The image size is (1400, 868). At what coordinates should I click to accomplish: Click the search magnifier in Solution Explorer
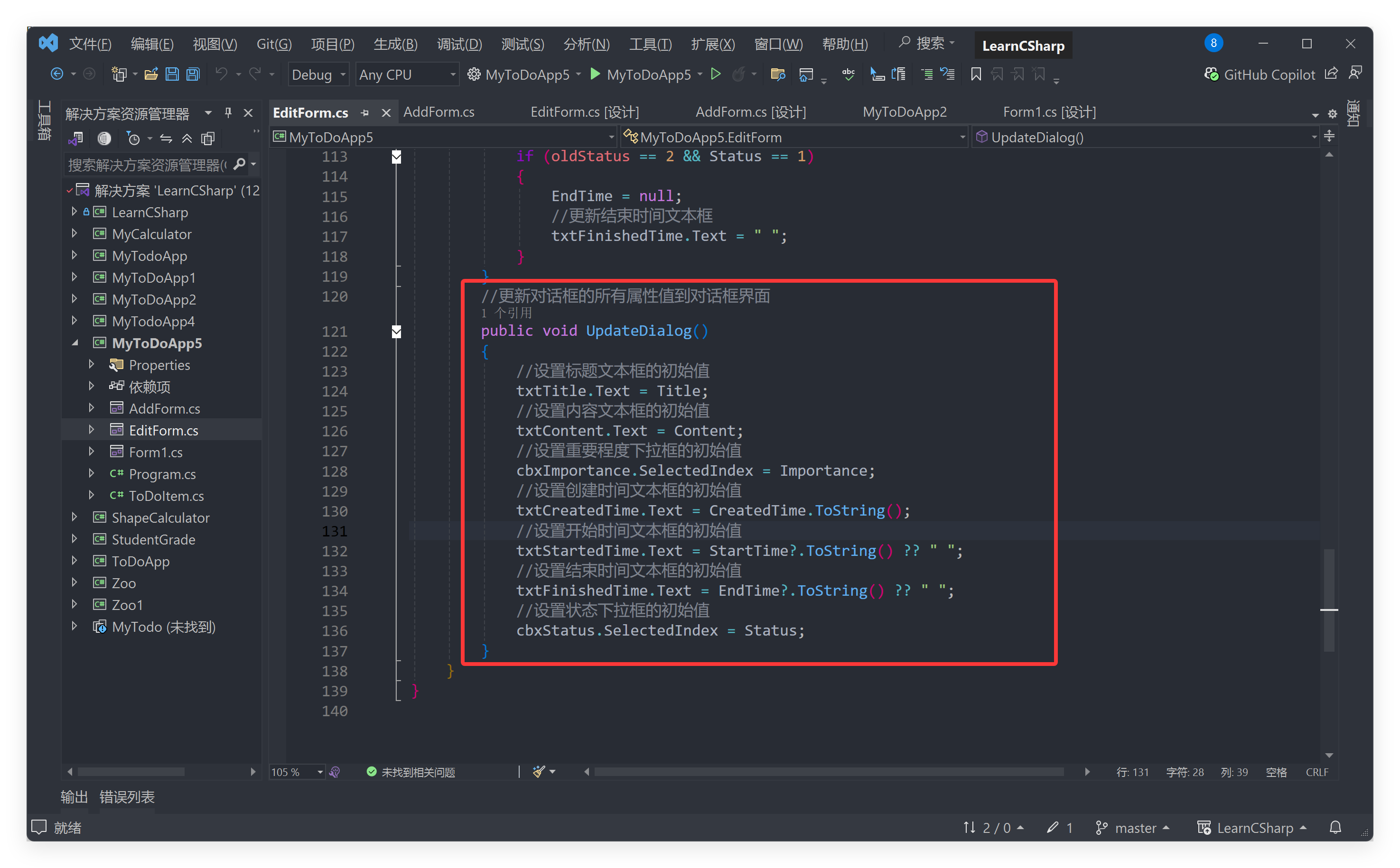[240, 165]
